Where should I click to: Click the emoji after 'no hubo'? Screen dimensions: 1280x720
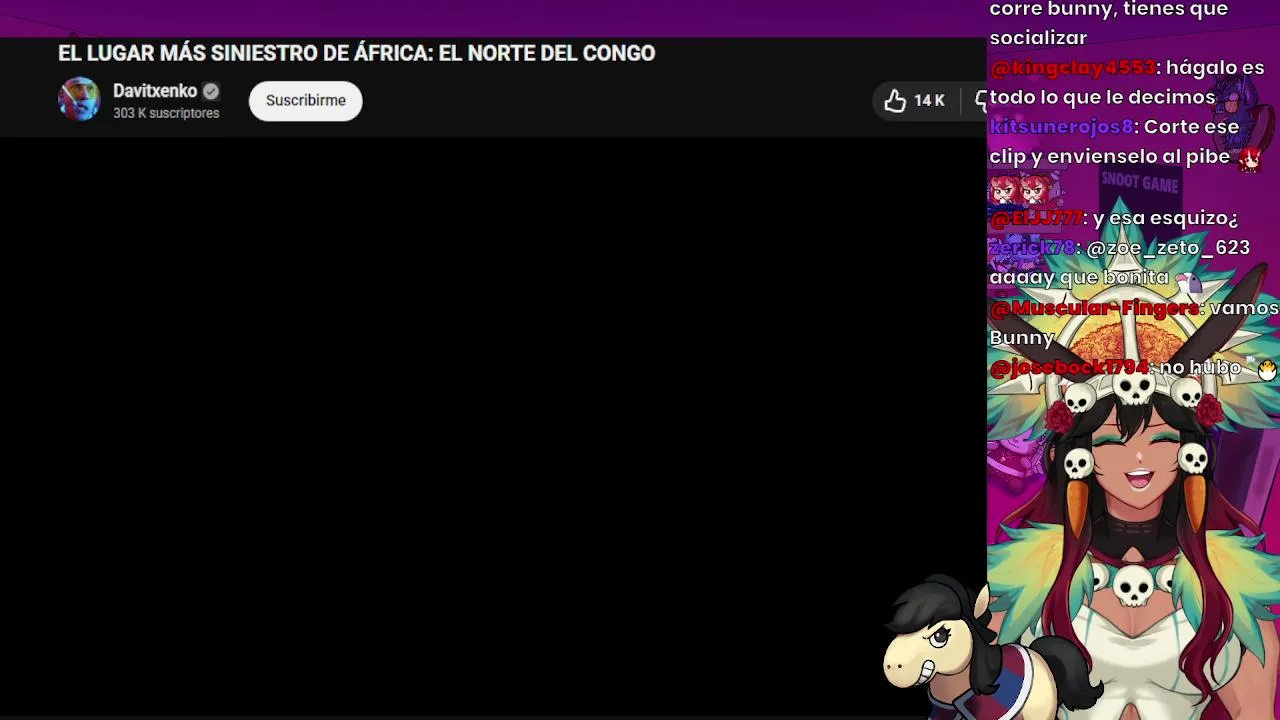coord(1267,369)
